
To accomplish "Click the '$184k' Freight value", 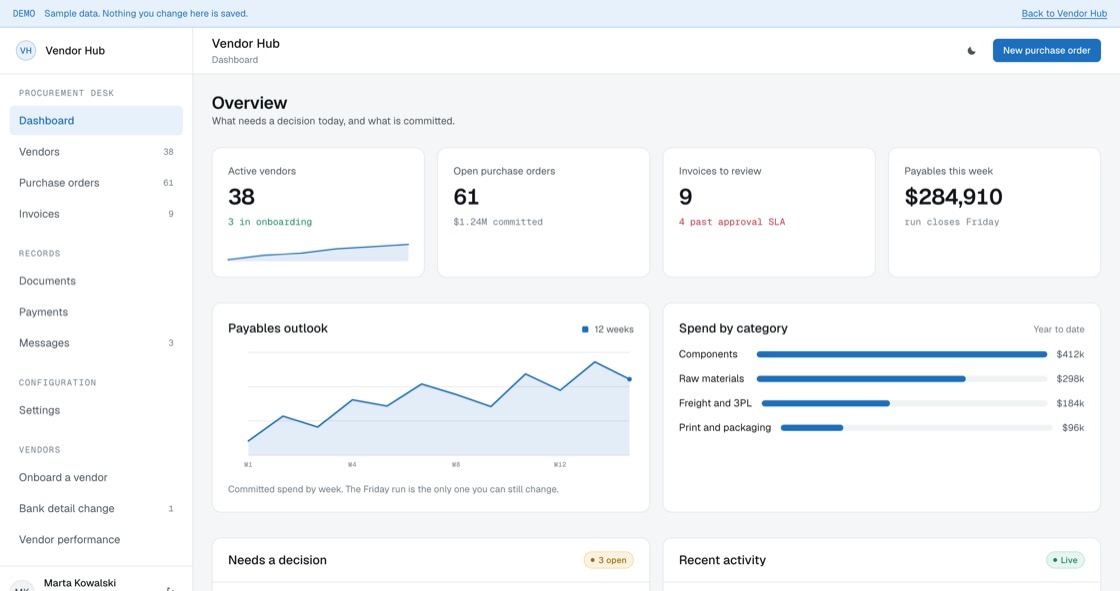I will tap(1070, 403).
